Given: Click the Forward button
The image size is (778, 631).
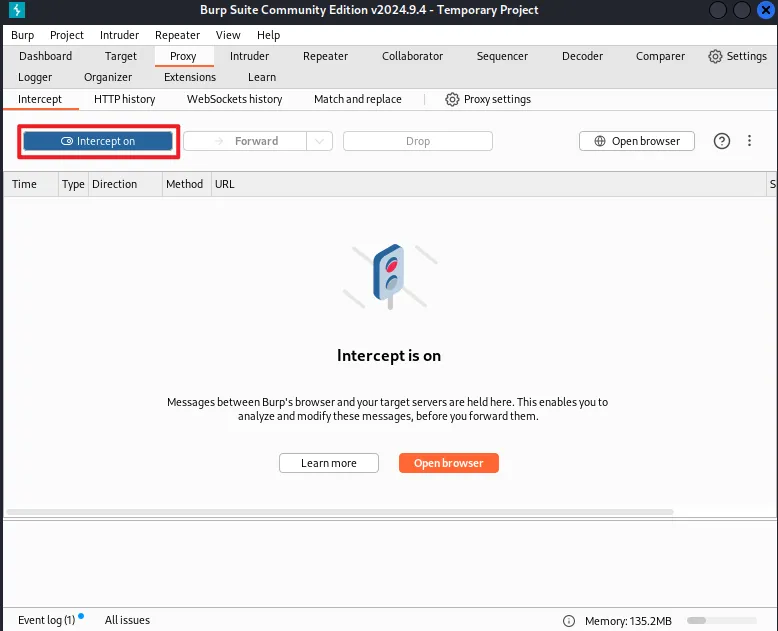Looking at the screenshot, I should point(245,141).
